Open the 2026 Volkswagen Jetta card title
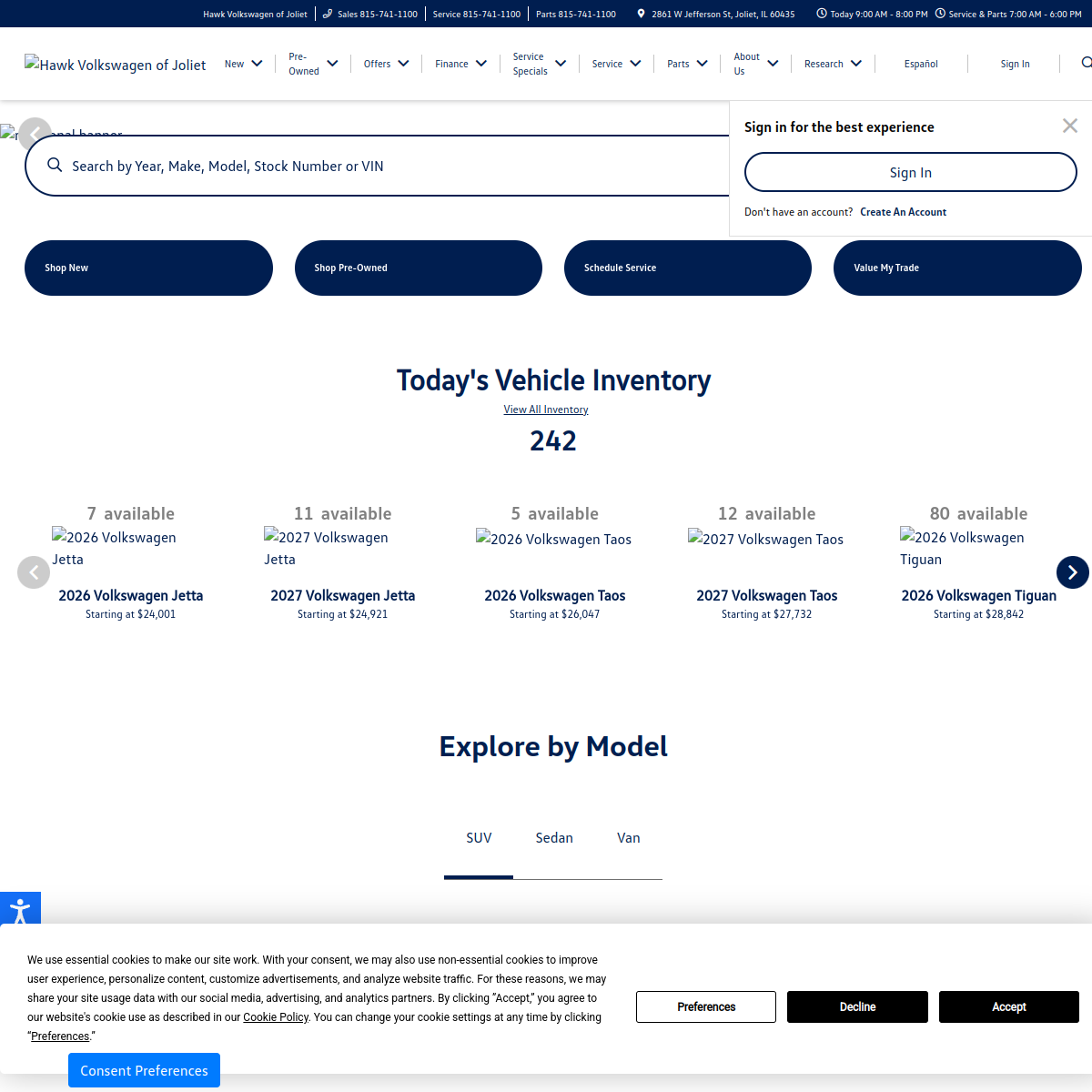Screen dimensions: 1092x1092 pyautogui.click(x=131, y=595)
